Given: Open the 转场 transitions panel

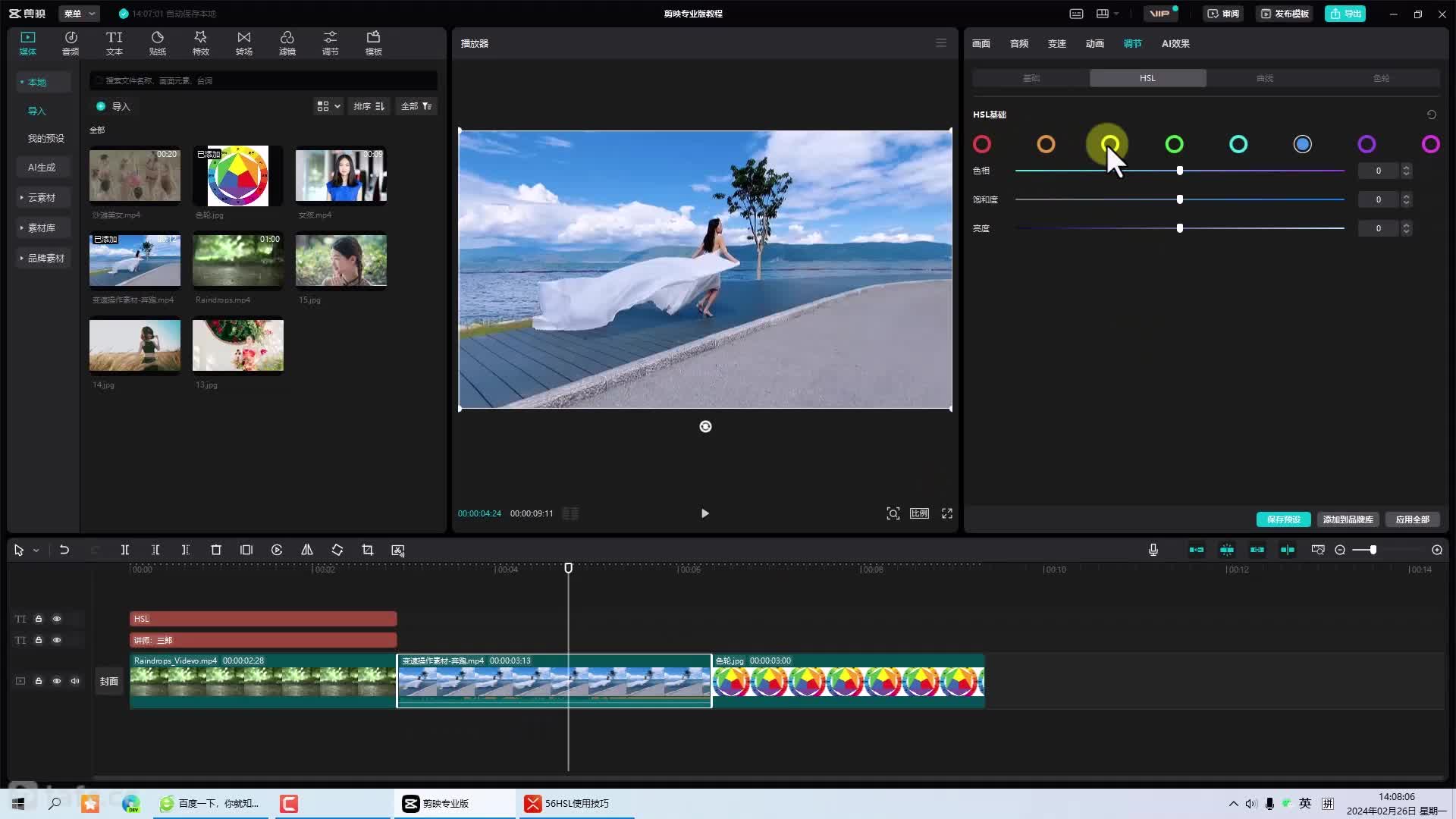Looking at the screenshot, I should click(x=243, y=43).
